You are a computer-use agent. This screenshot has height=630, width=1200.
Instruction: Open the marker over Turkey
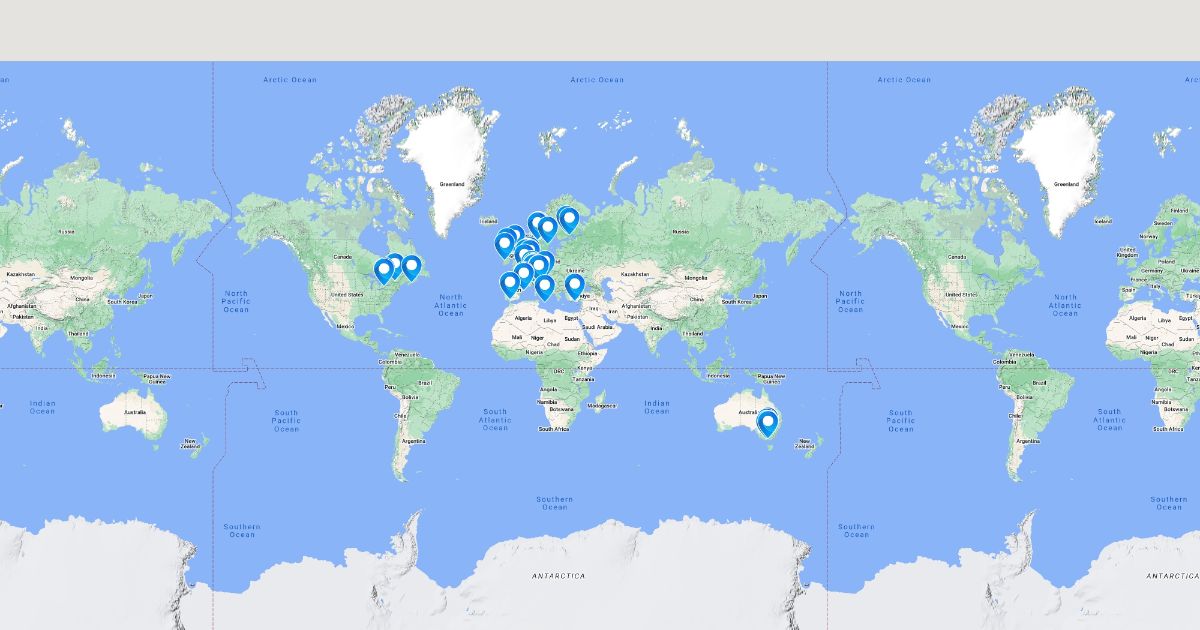pos(574,286)
